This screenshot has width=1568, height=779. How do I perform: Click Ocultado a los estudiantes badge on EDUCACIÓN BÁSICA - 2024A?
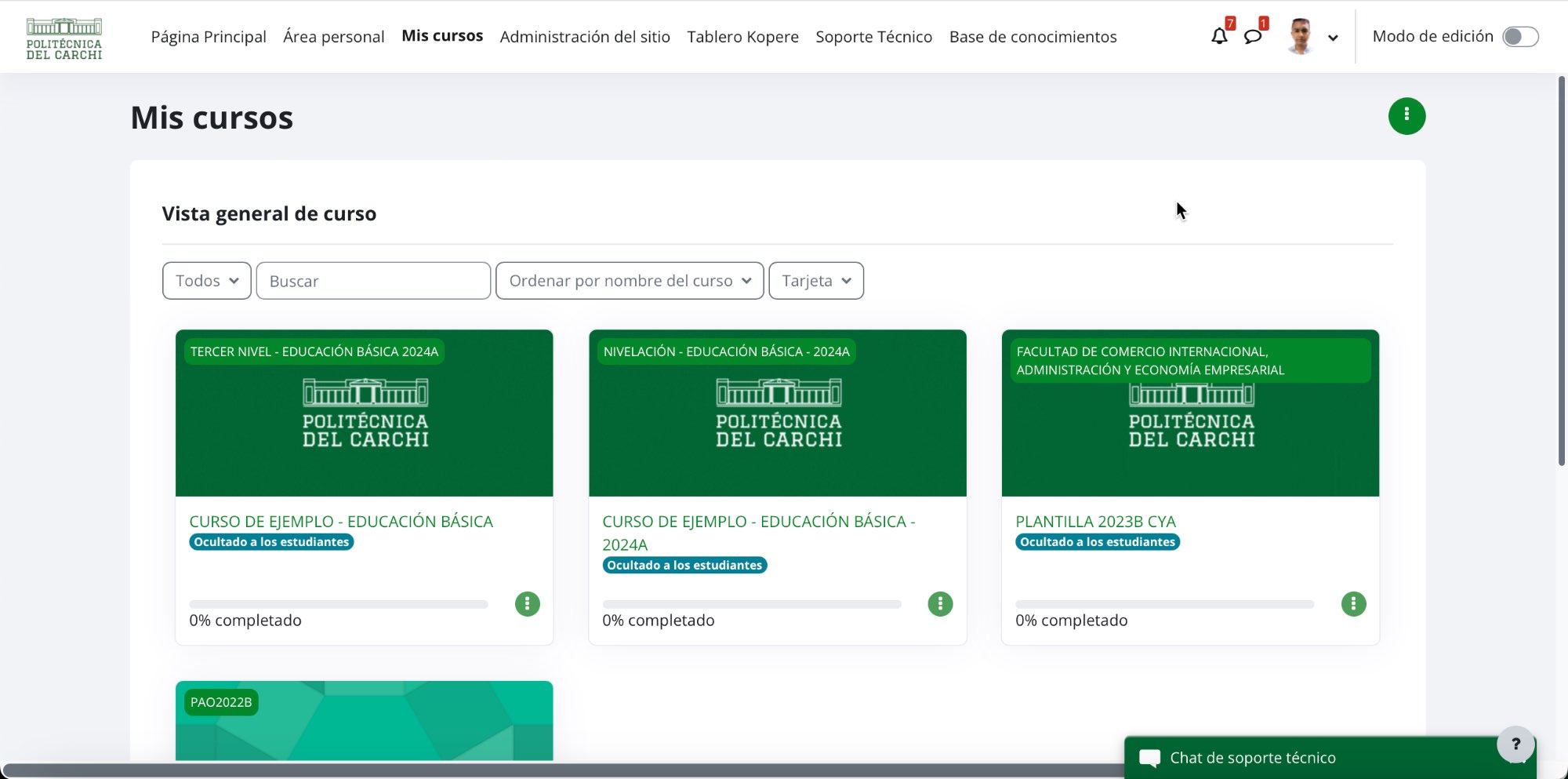[684, 565]
